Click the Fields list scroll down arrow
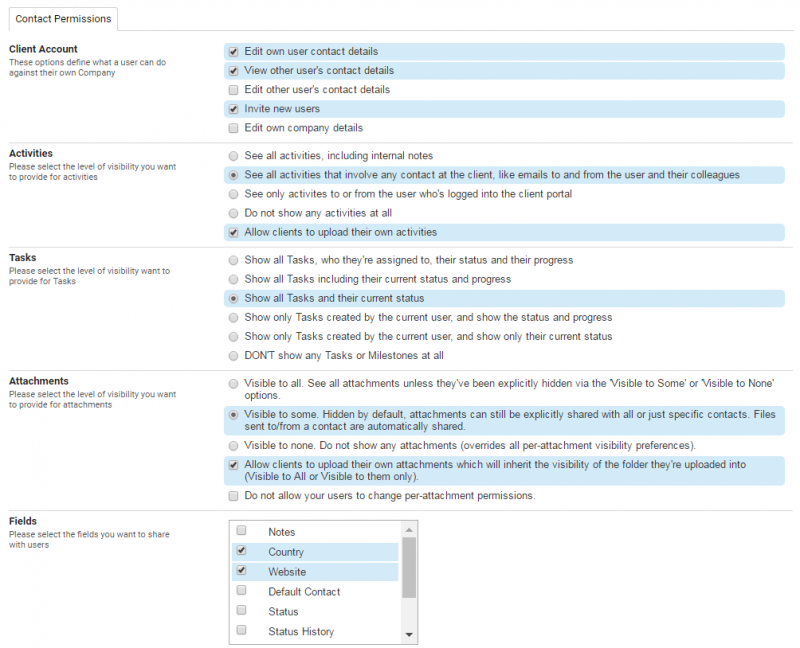 tap(409, 635)
